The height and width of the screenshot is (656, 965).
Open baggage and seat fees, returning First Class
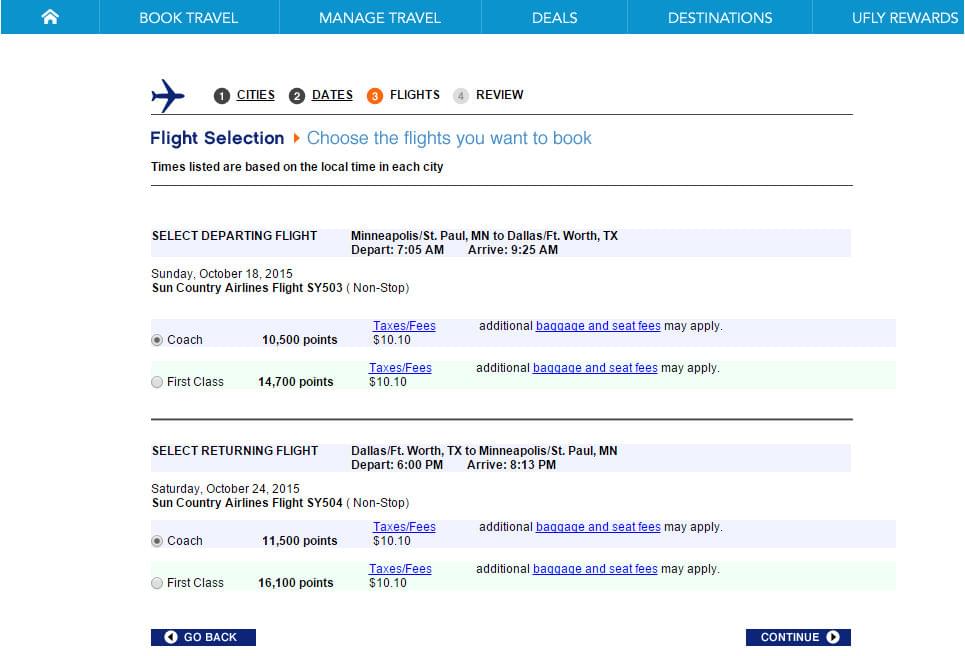[595, 569]
